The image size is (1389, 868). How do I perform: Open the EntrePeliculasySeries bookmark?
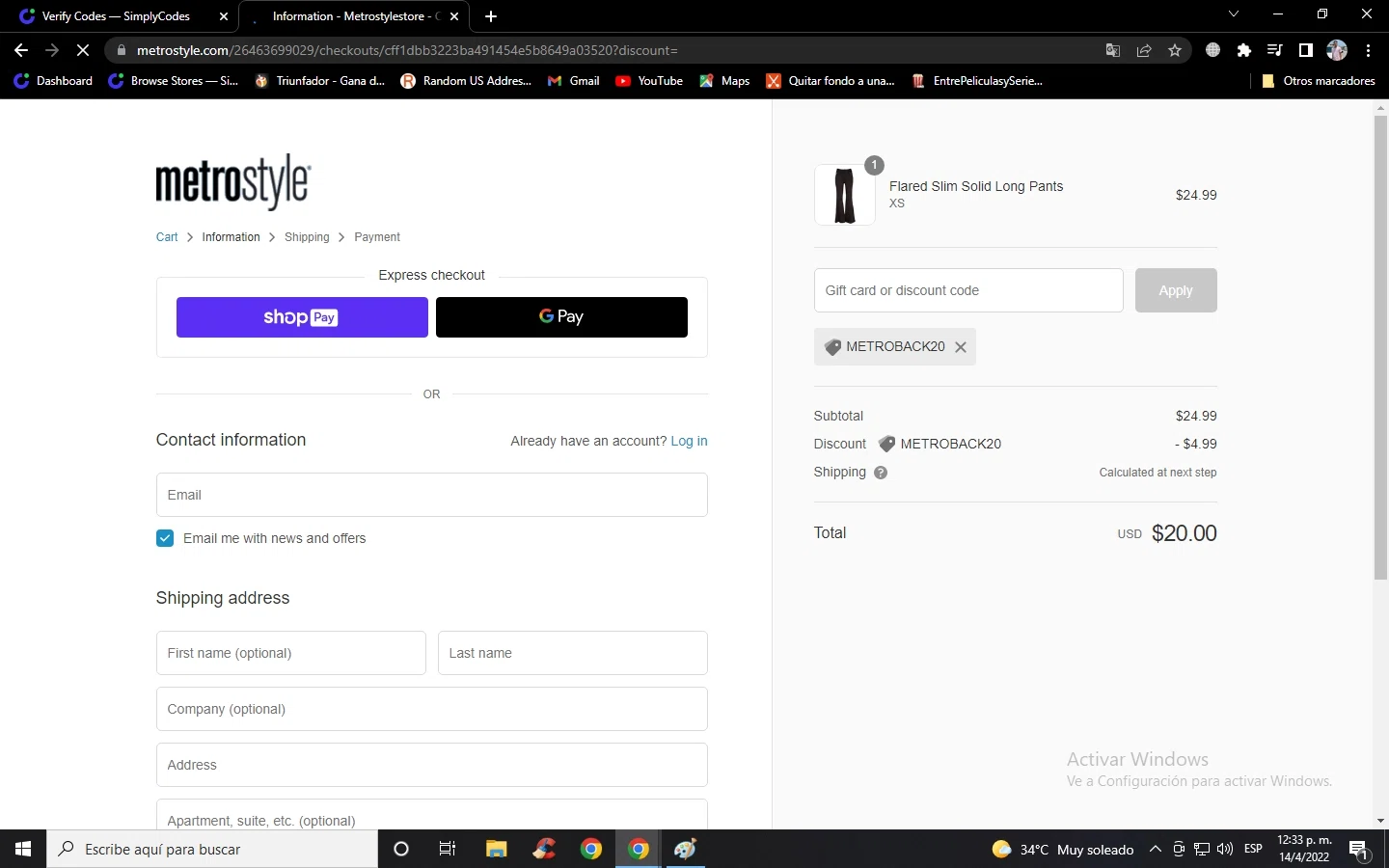[x=977, y=81]
